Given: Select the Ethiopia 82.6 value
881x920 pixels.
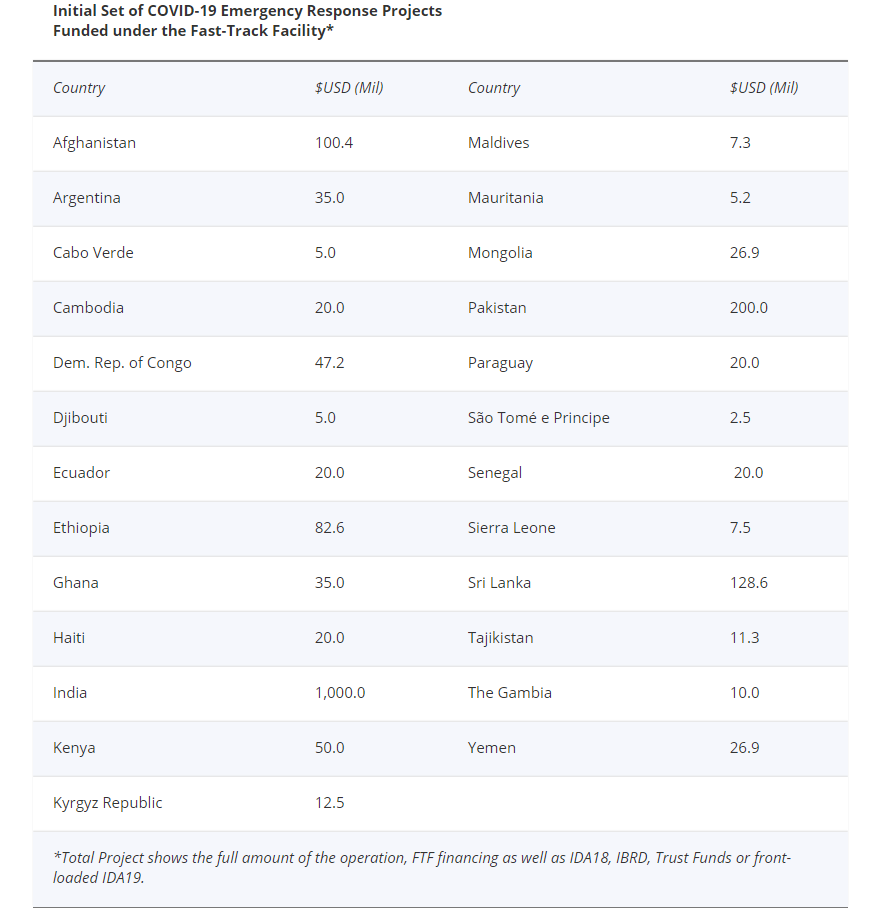Looking at the screenshot, I should pos(329,528).
